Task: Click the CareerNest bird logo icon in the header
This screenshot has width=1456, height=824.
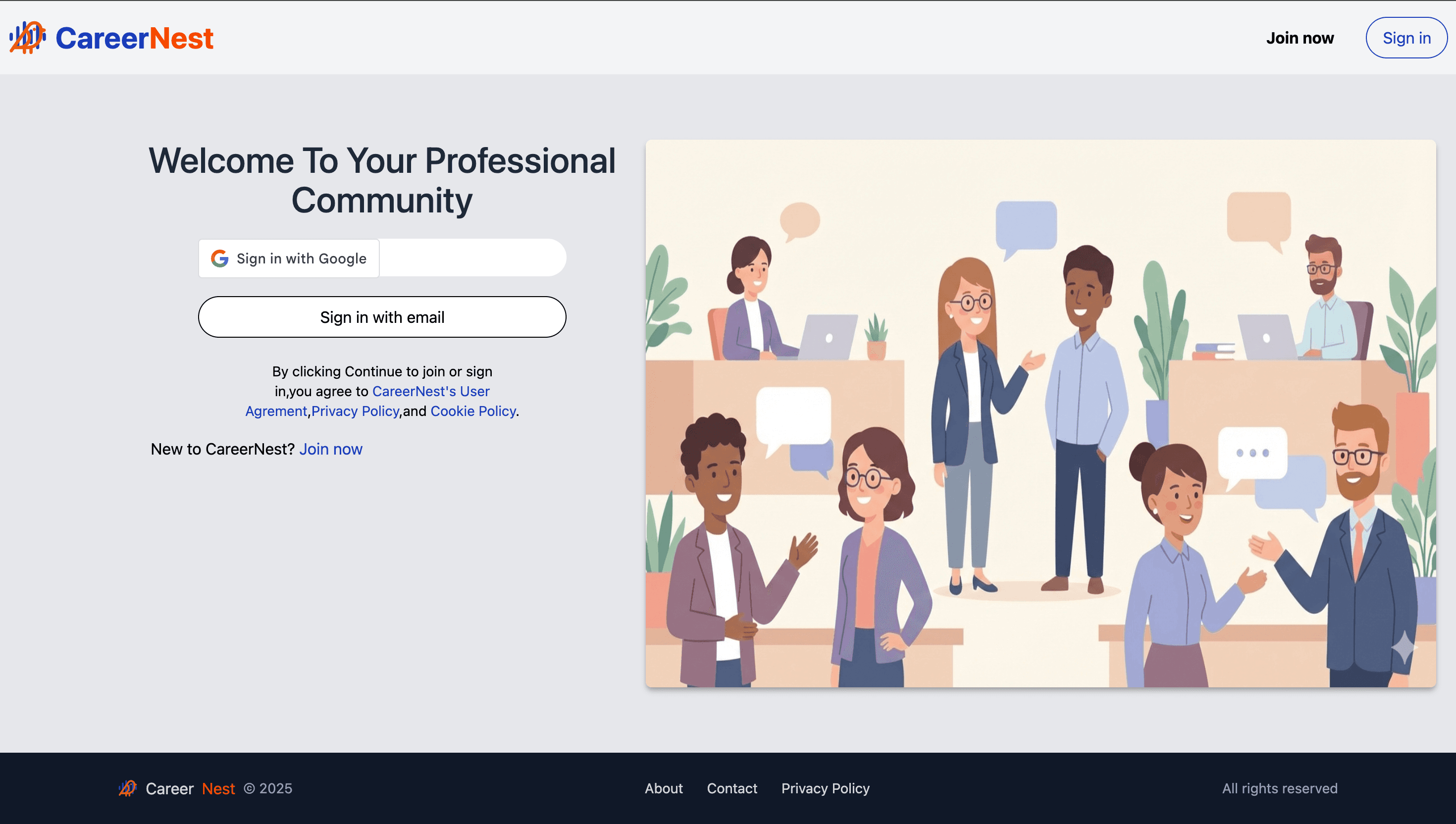Action: pyautogui.click(x=28, y=38)
